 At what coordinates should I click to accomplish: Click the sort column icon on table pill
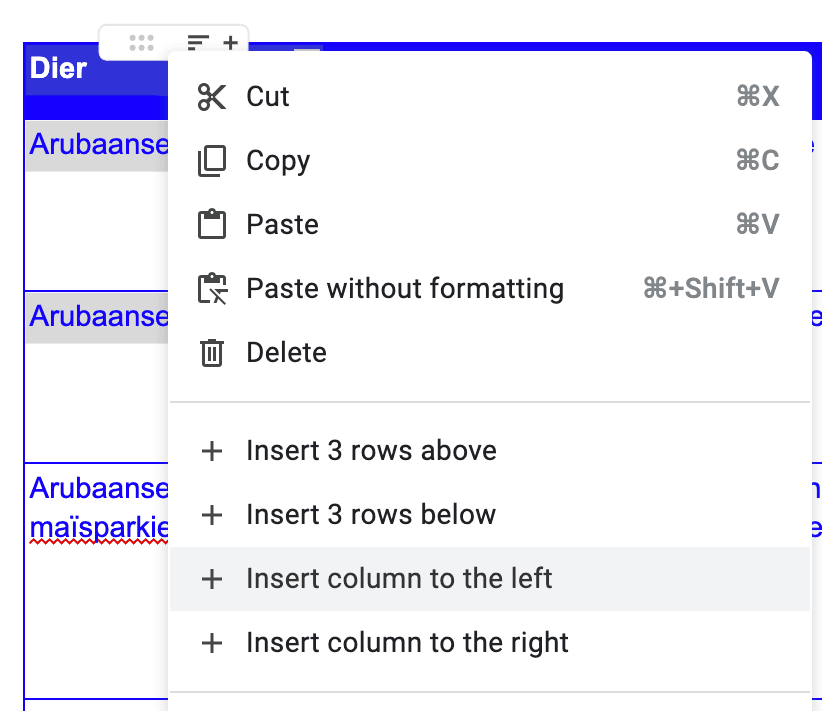point(199,43)
